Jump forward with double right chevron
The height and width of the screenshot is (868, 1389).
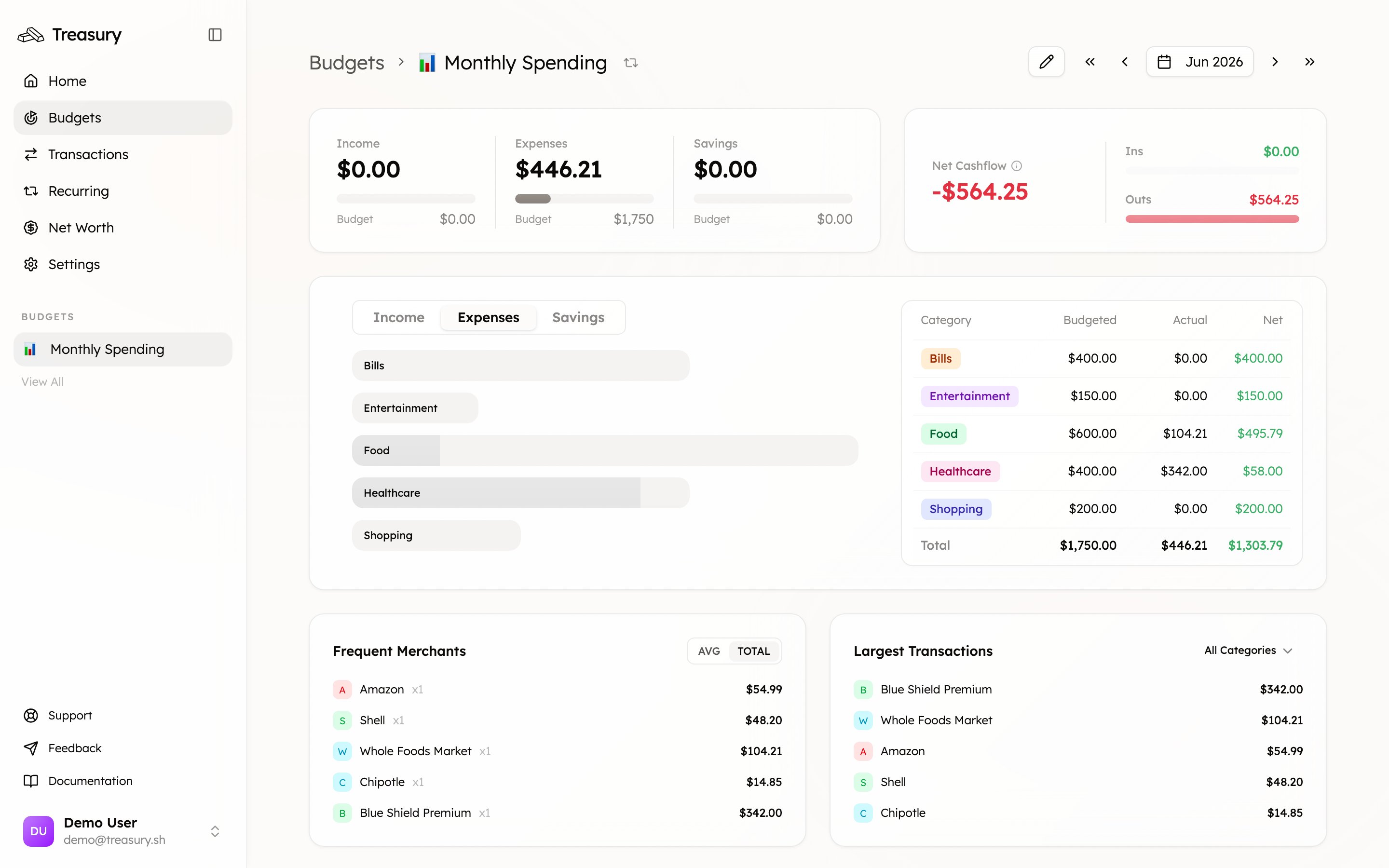1310,61
